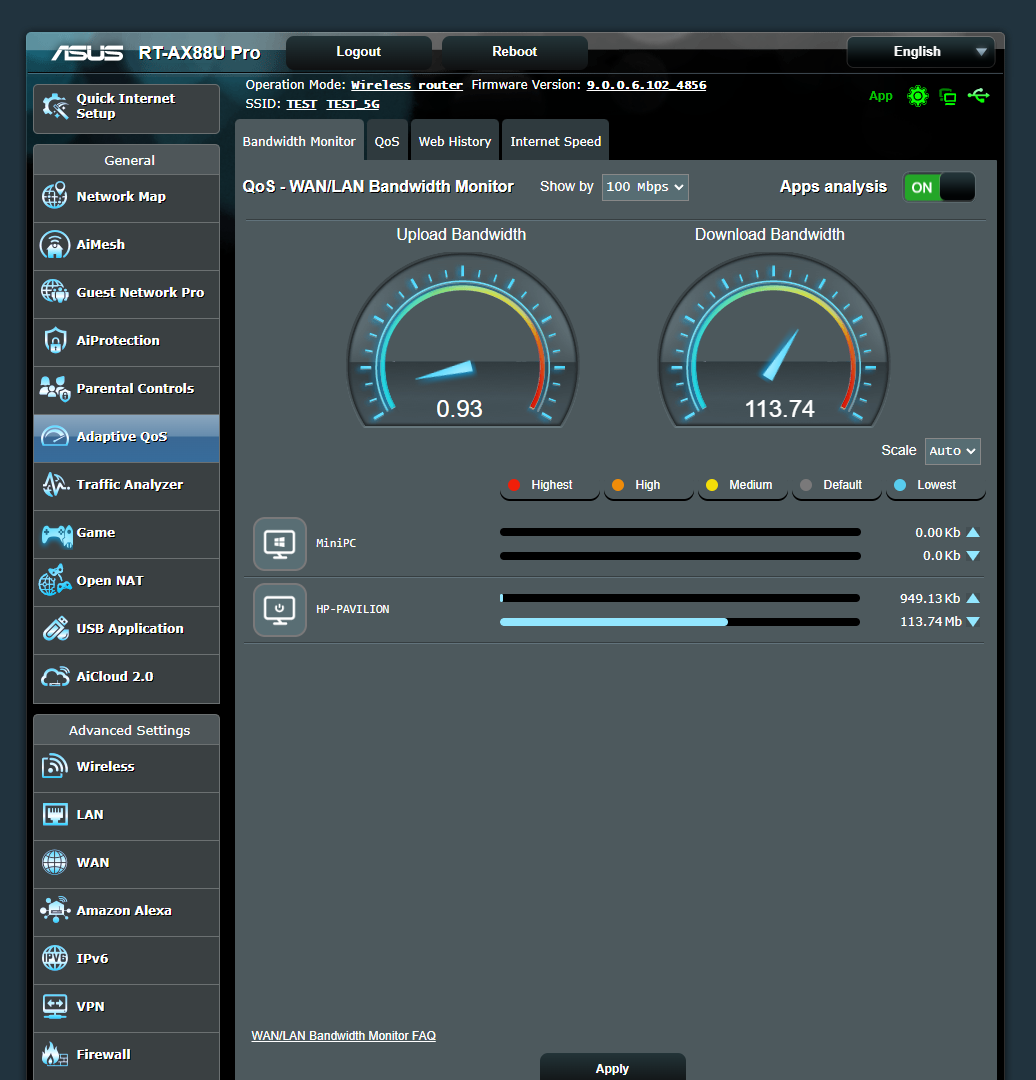Click the Firewall flame icon
Screen dimensions: 1036x1080
pyautogui.click(x=54, y=1055)
